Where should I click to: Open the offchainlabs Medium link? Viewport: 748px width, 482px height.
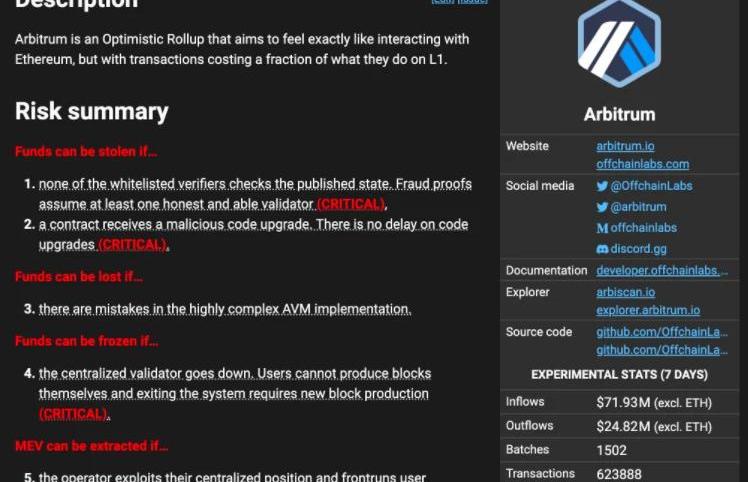(644, 228)
